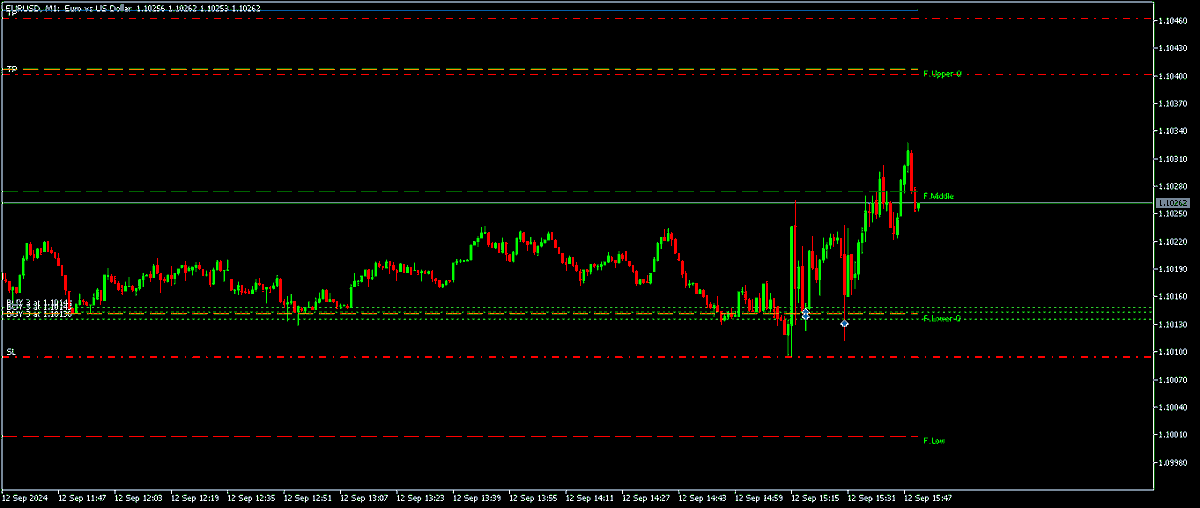Click price scale value 1.10160
Viewport: 1200px width, 508px height.
point(1172,297)
